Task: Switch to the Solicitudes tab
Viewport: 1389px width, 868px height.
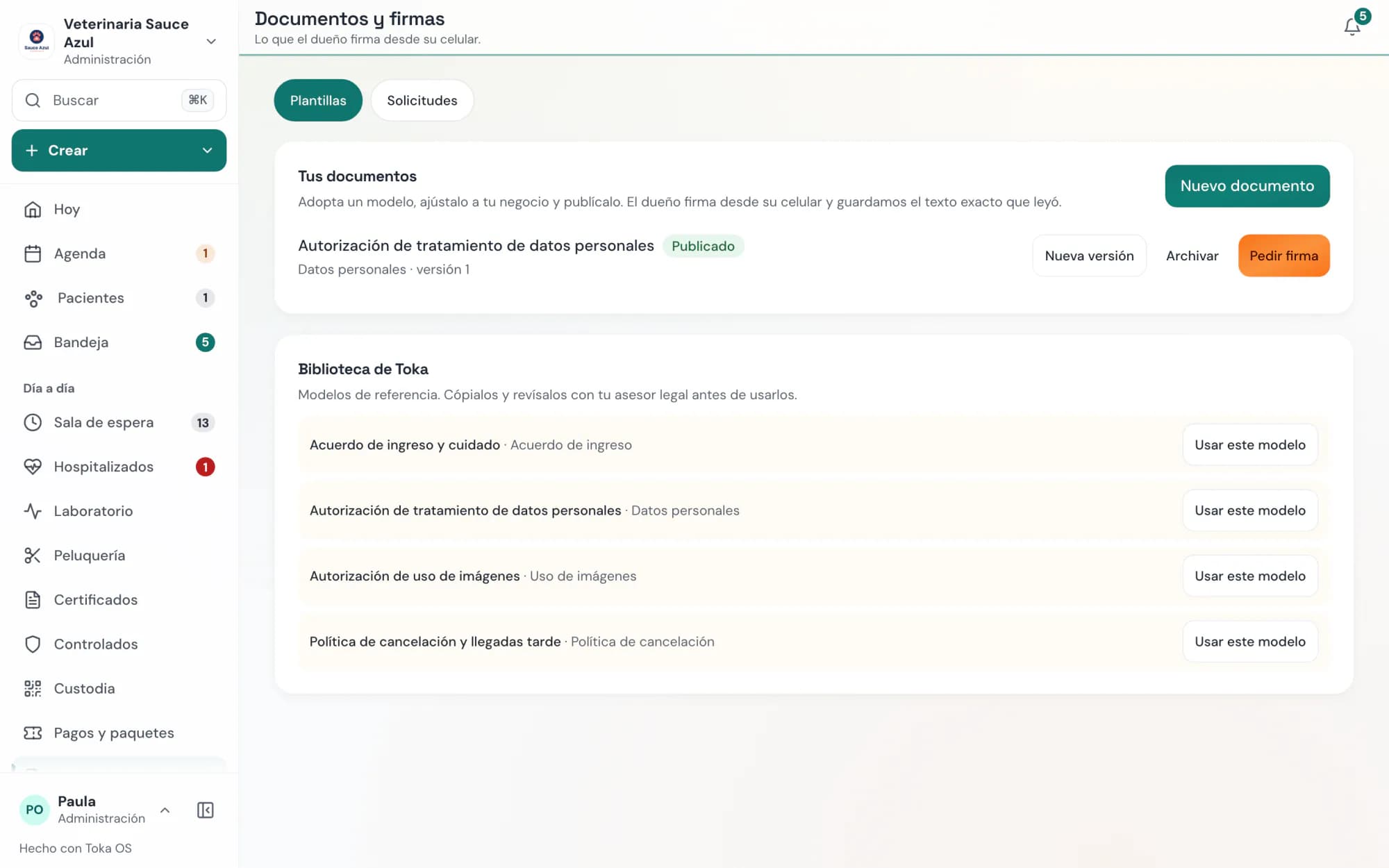Action: pos(422,101)
